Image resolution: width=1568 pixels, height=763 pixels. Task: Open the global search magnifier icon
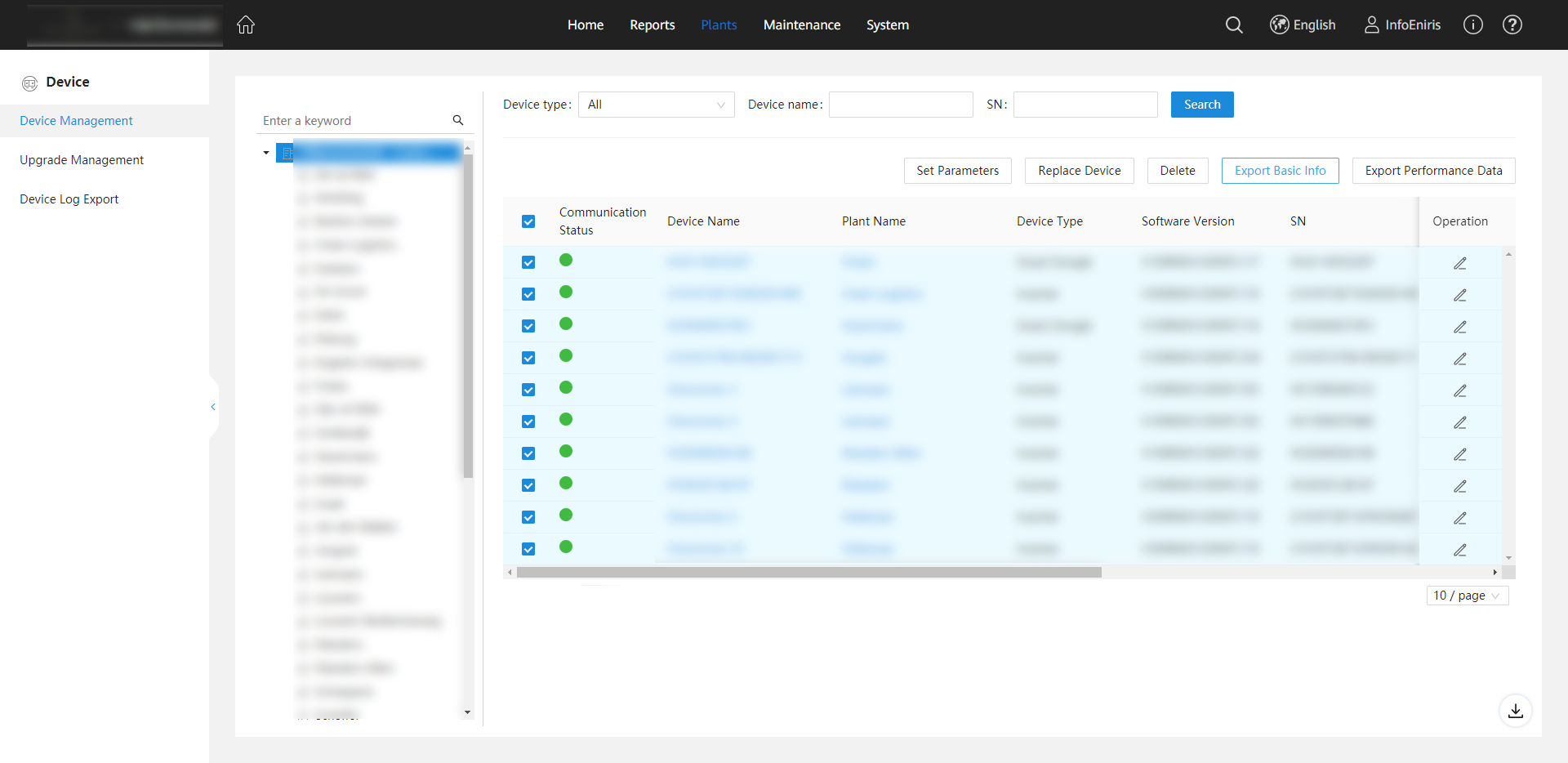[x=1234, y=25]
